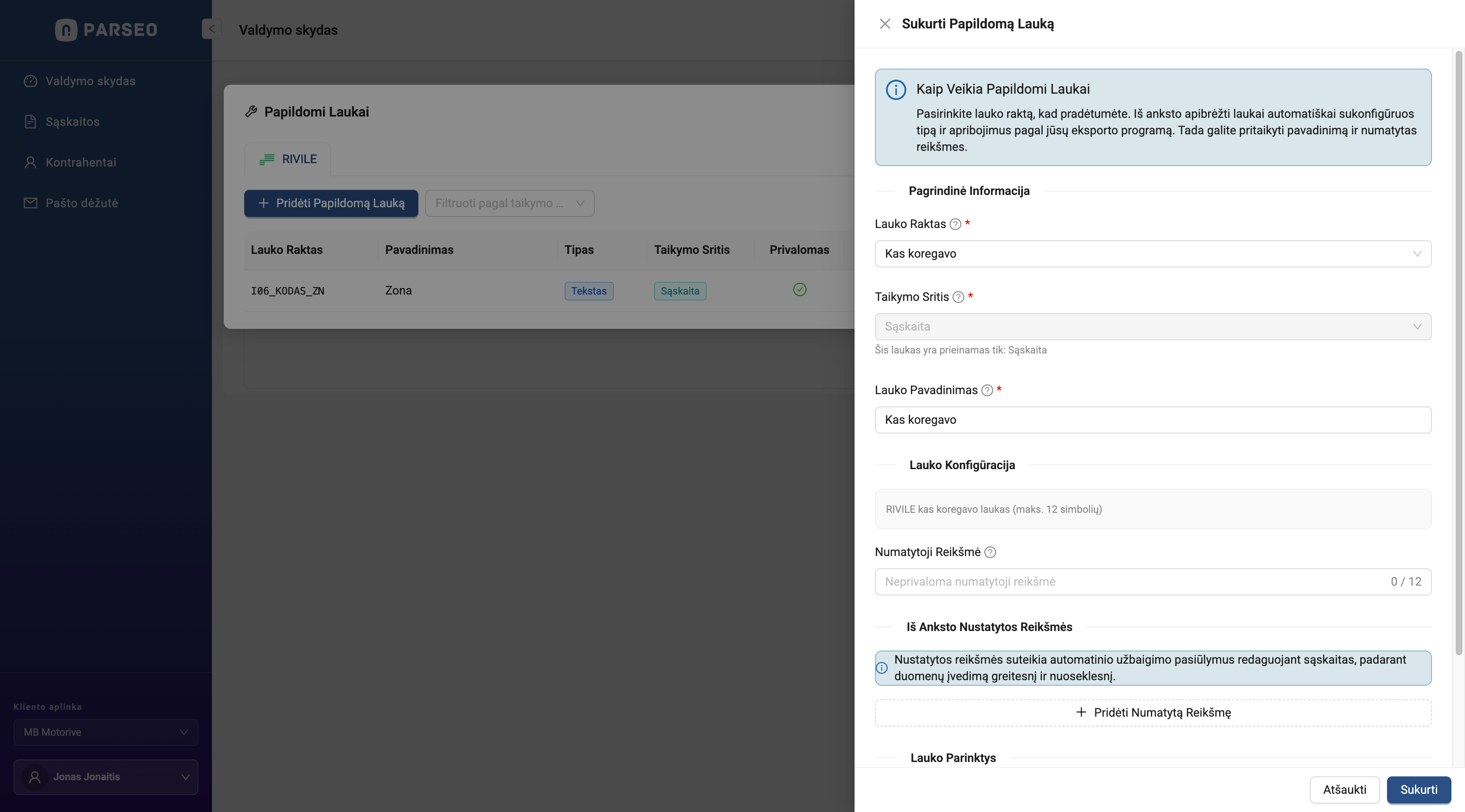Click the question icon by Lauko Pavadinimas

point(987,390)
